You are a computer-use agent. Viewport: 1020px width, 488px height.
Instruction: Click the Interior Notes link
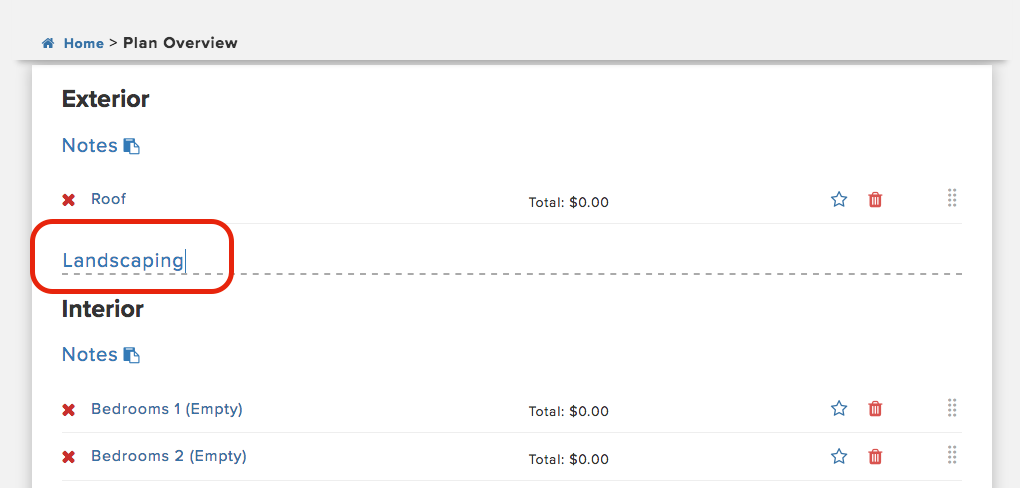[89, 354]
